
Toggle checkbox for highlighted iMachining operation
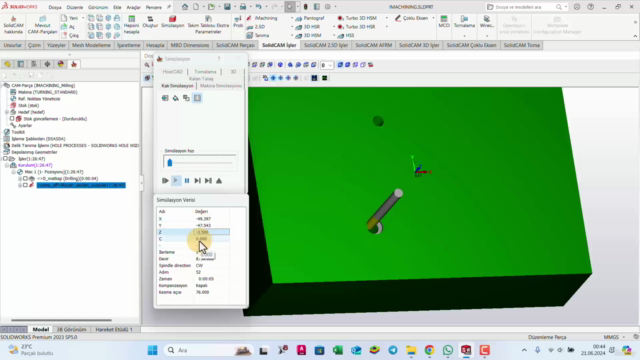click(x=25, y=185)
